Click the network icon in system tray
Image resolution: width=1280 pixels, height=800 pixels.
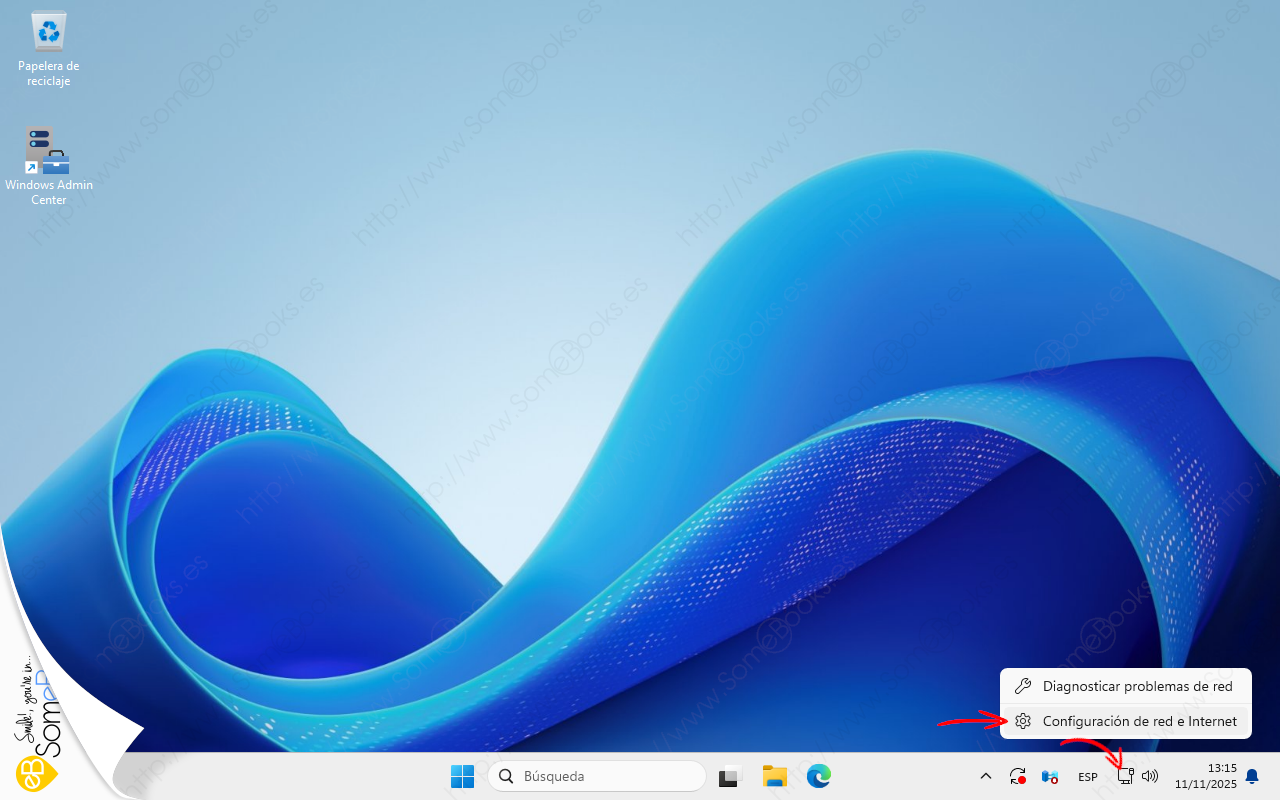pos(1125,776)
